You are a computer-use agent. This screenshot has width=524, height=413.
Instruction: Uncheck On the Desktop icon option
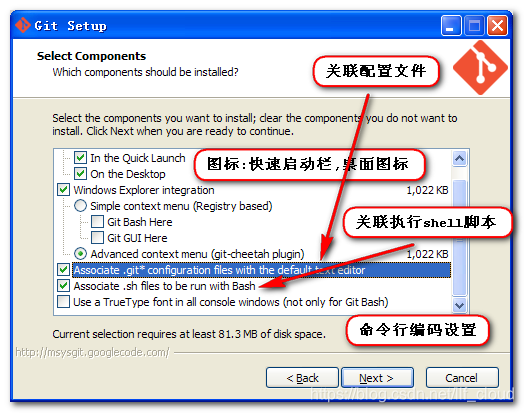pos(80,173)
